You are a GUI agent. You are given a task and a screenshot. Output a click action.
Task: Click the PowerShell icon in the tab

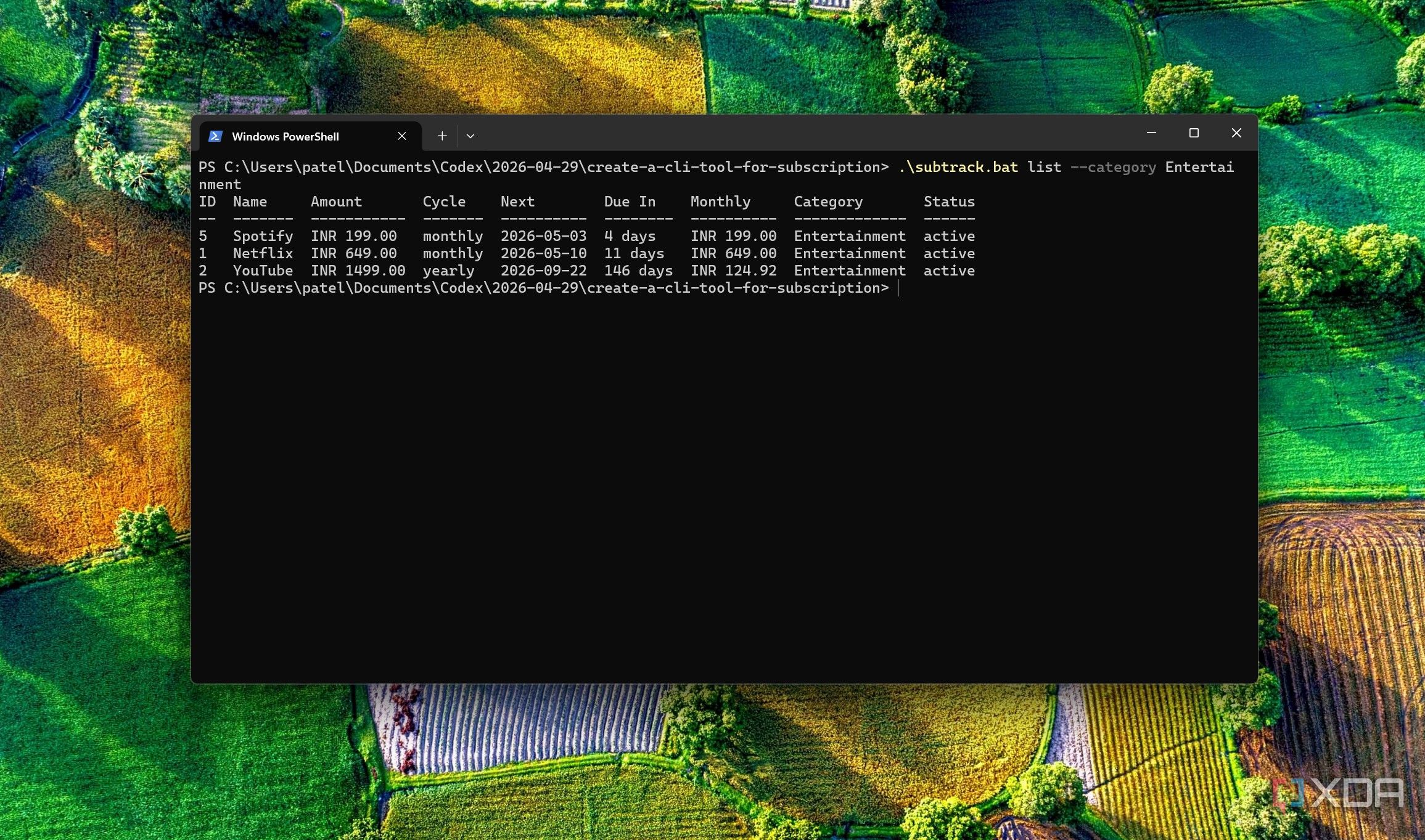[x=215, y=136]
